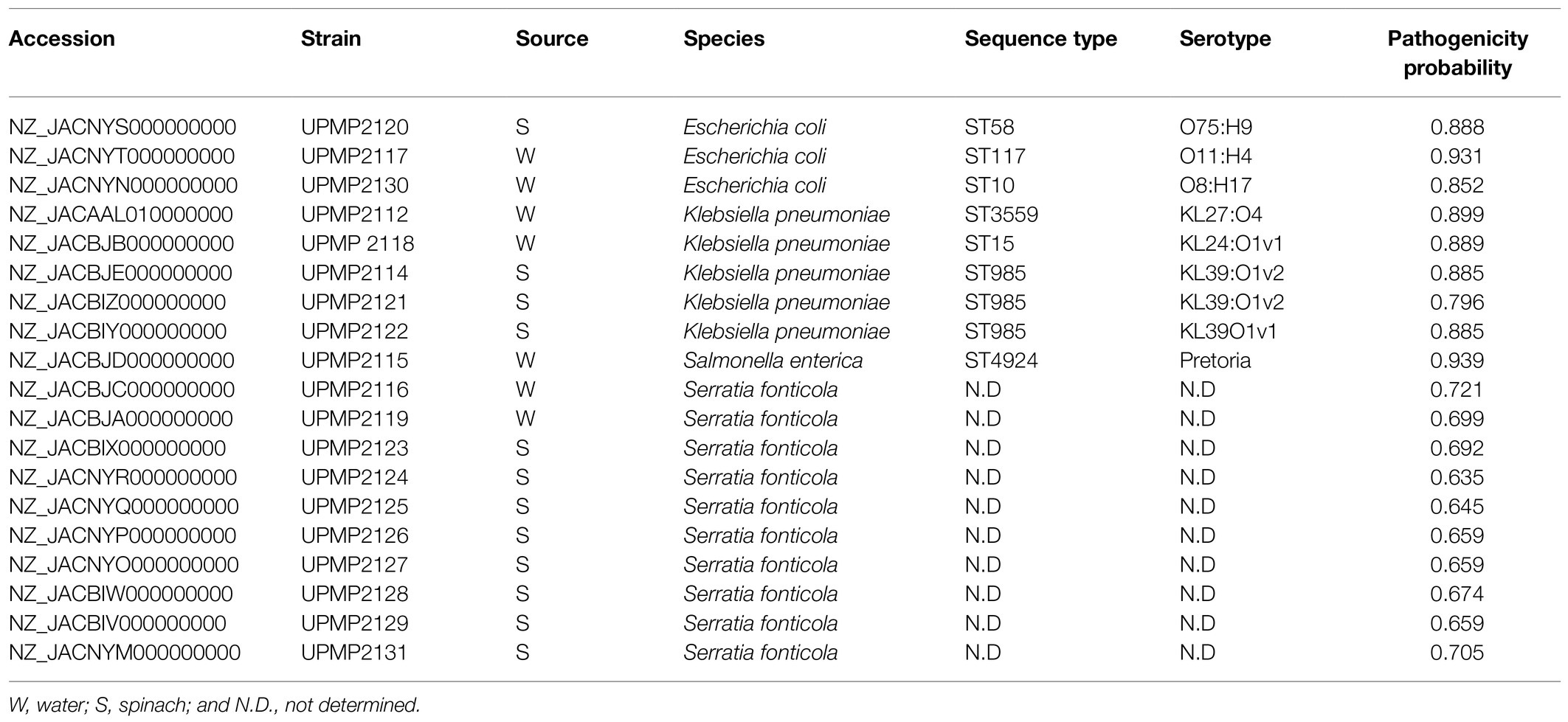Select the Pathogenicity probability header

1457,53
